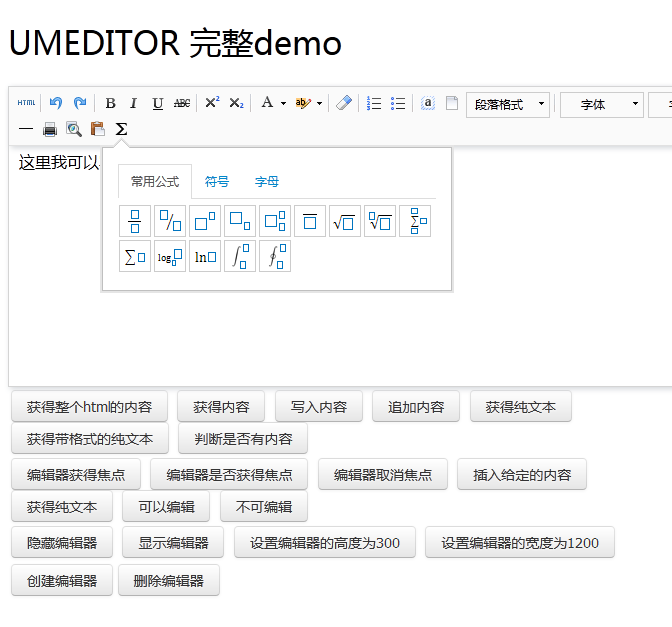Click the eraser remove-format icon
The image size is (672, 627).
click(x=344, y=103)
